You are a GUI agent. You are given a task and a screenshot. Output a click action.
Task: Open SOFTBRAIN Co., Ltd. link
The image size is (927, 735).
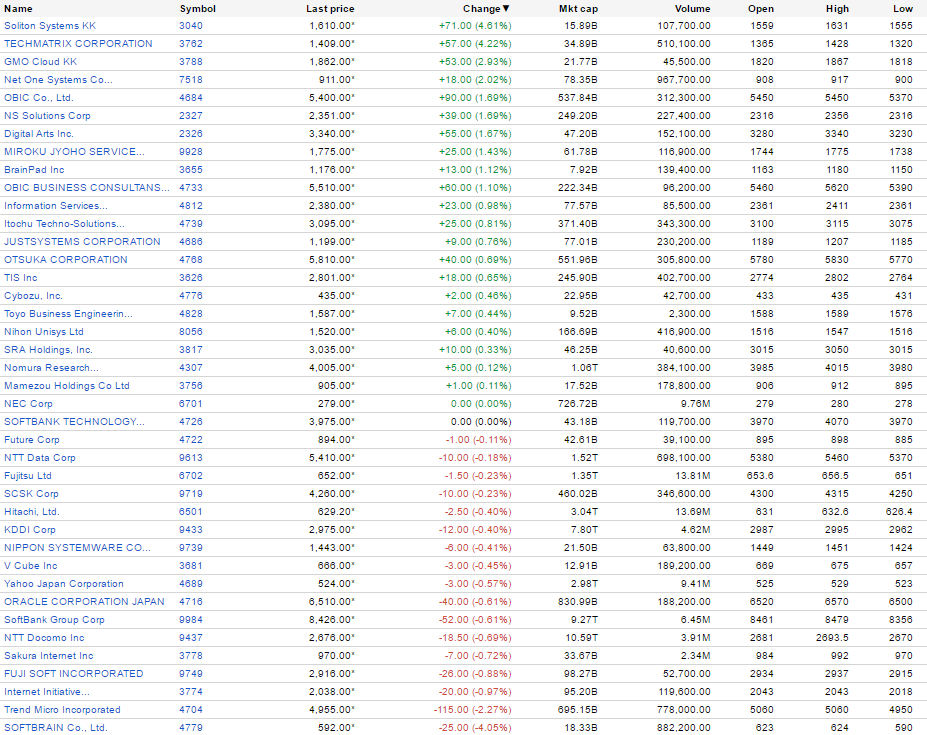point(56,728)
